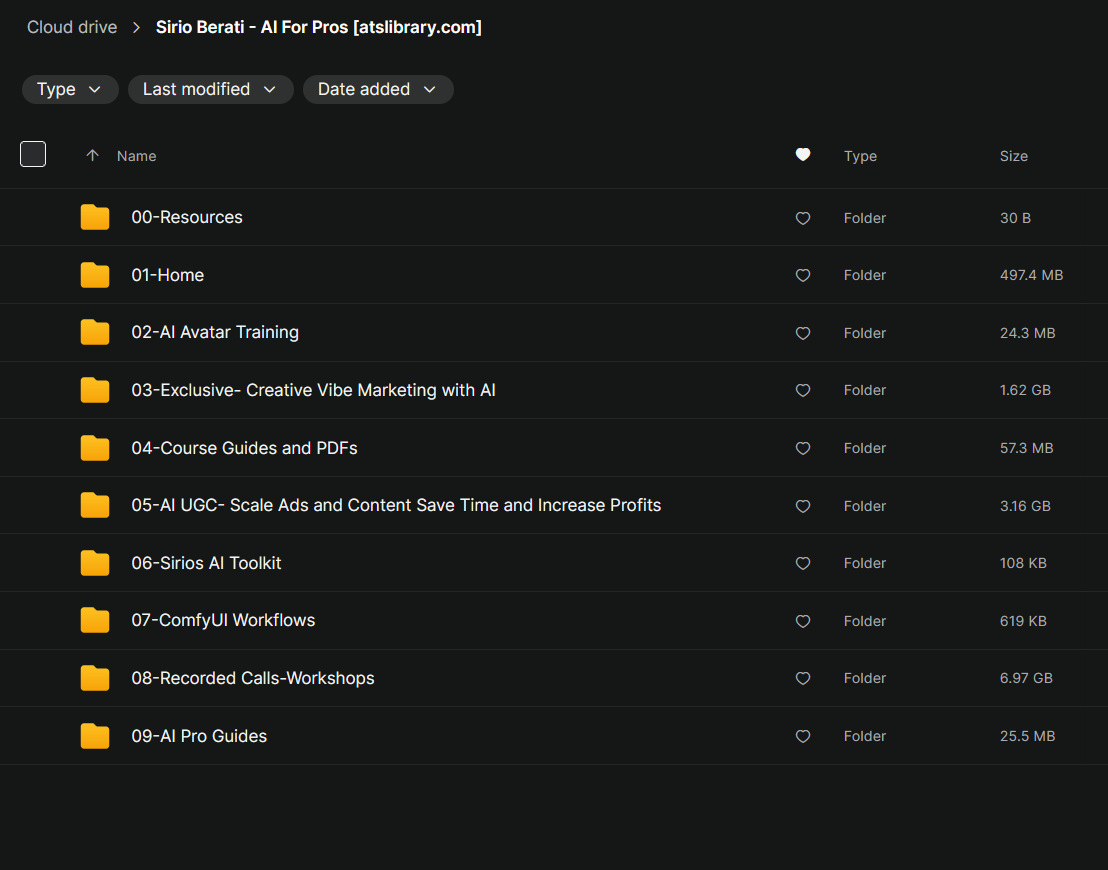The image size is (1108, 870).
Task: Click the 00-Resources folder icon
Action: [95, 217]
